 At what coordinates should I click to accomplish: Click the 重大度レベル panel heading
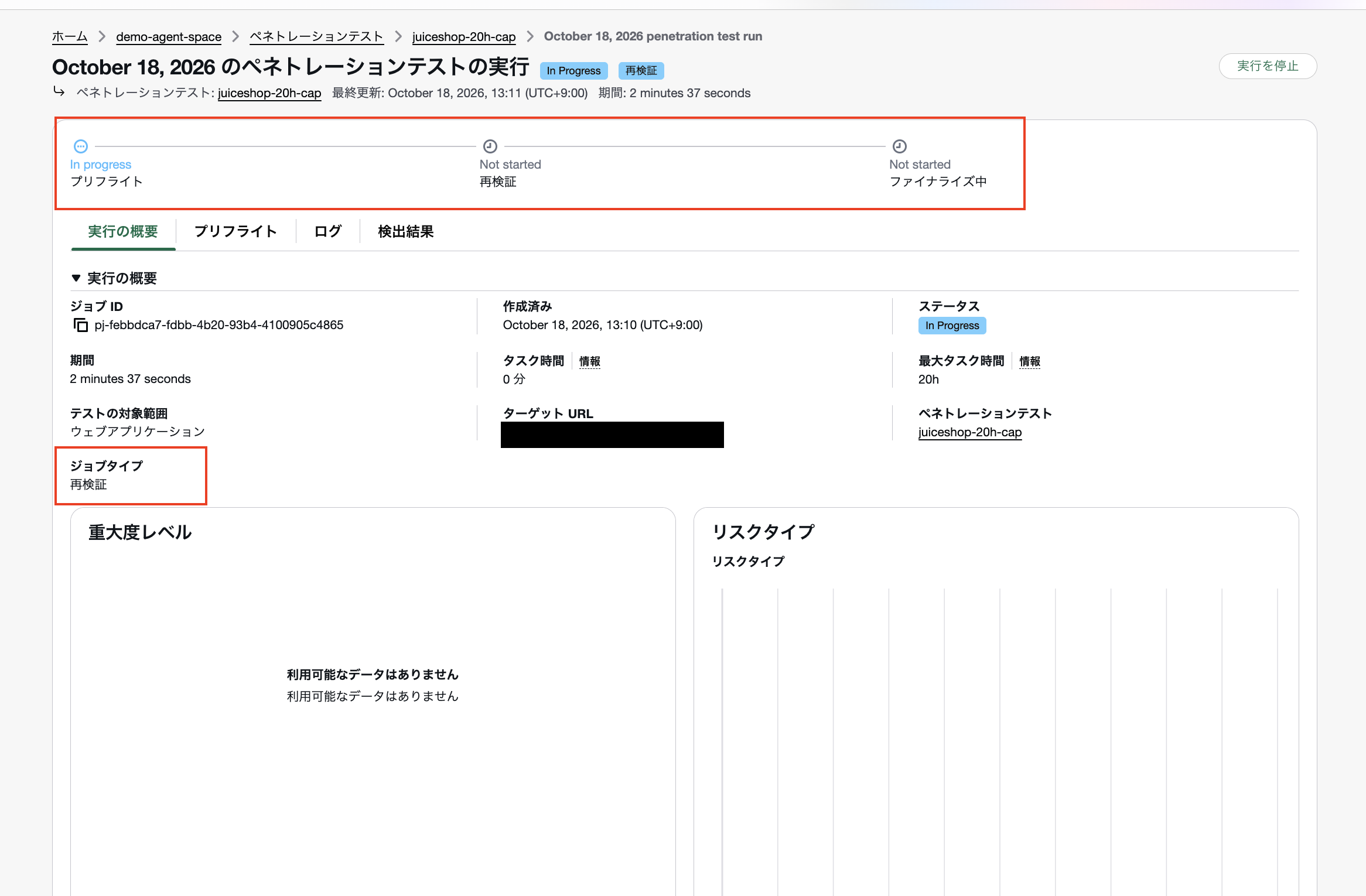pos(140,532)
